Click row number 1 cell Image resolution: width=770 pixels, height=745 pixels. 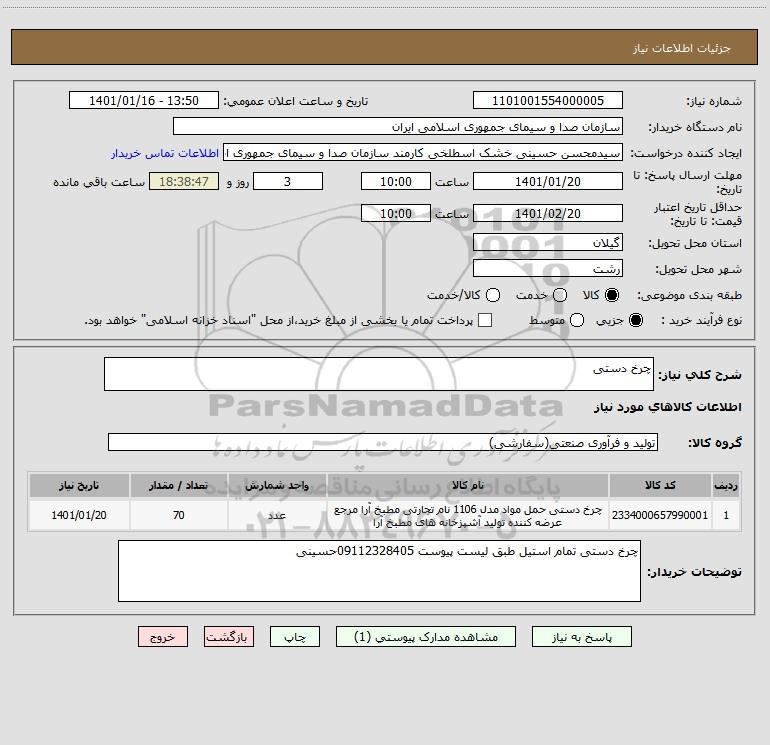726,515
